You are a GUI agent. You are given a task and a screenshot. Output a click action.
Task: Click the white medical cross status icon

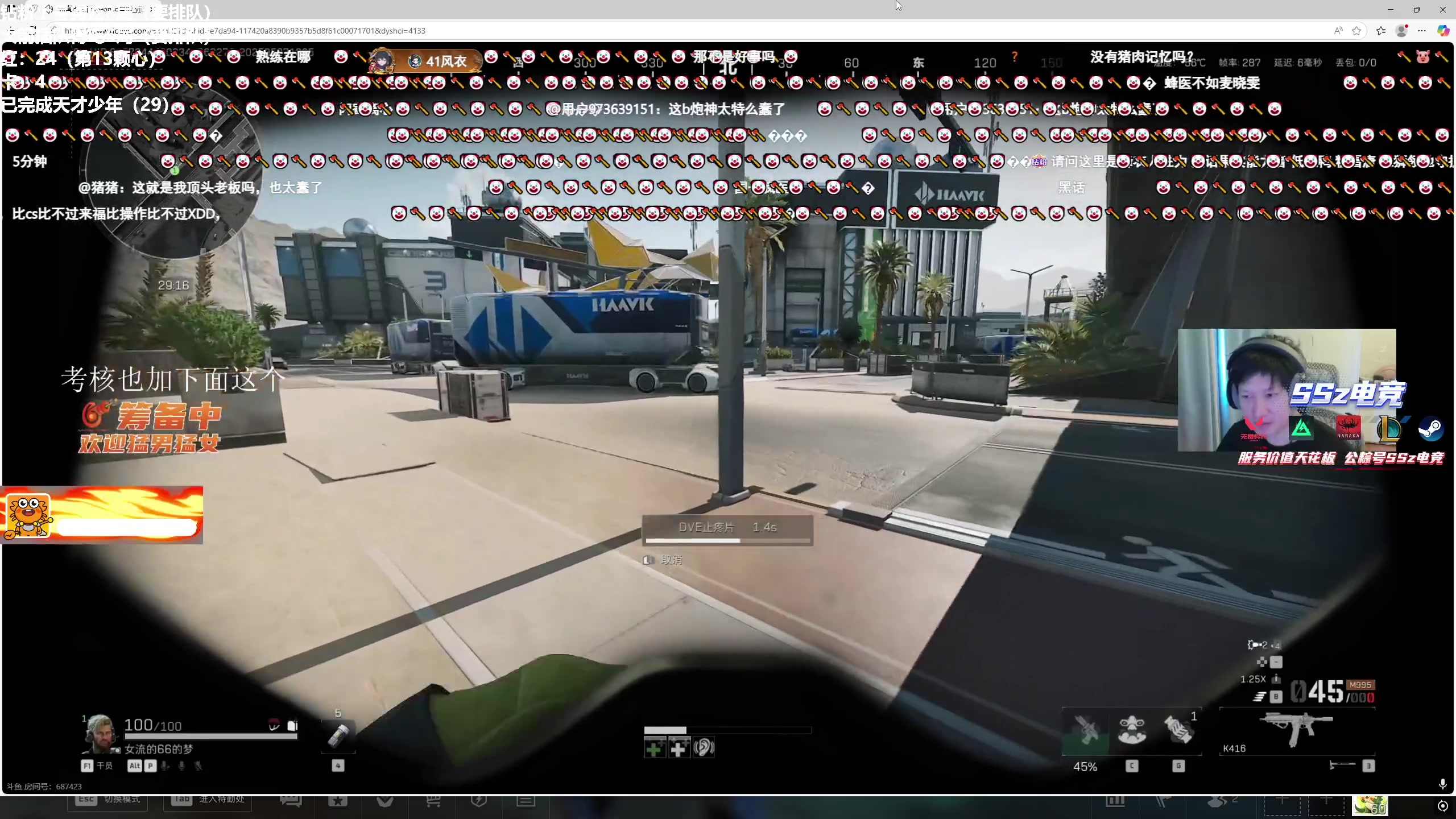click(x=679, y=748)
